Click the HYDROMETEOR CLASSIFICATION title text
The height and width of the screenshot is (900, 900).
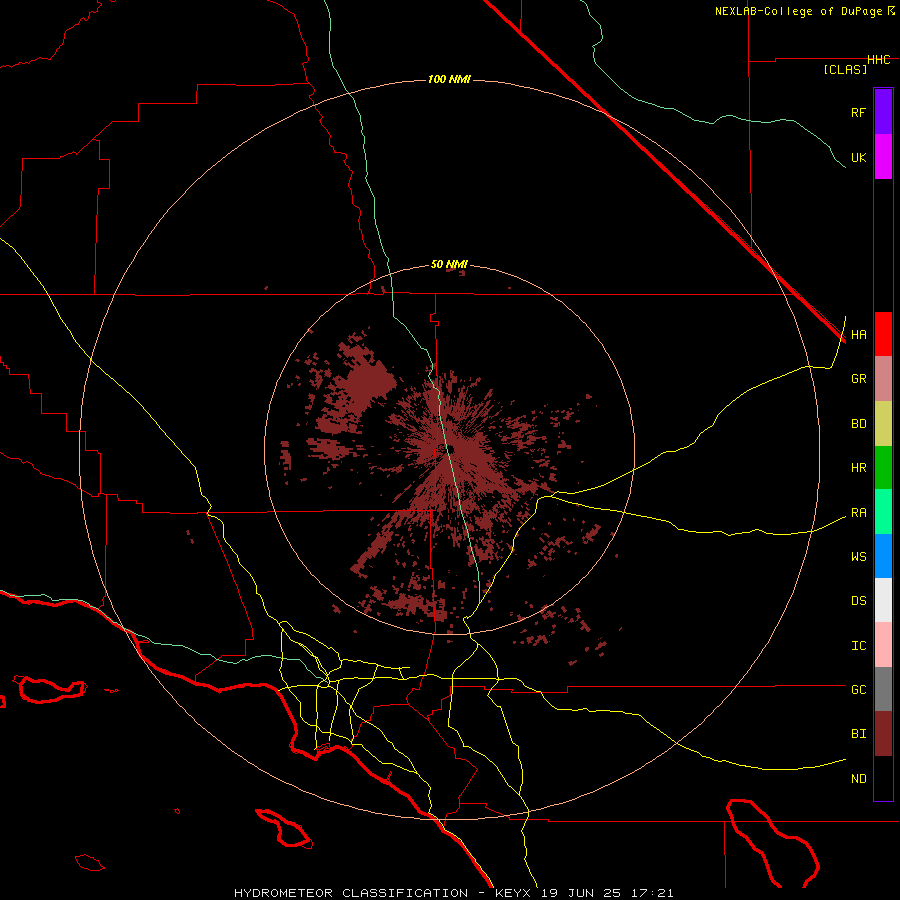coord(351,893)
